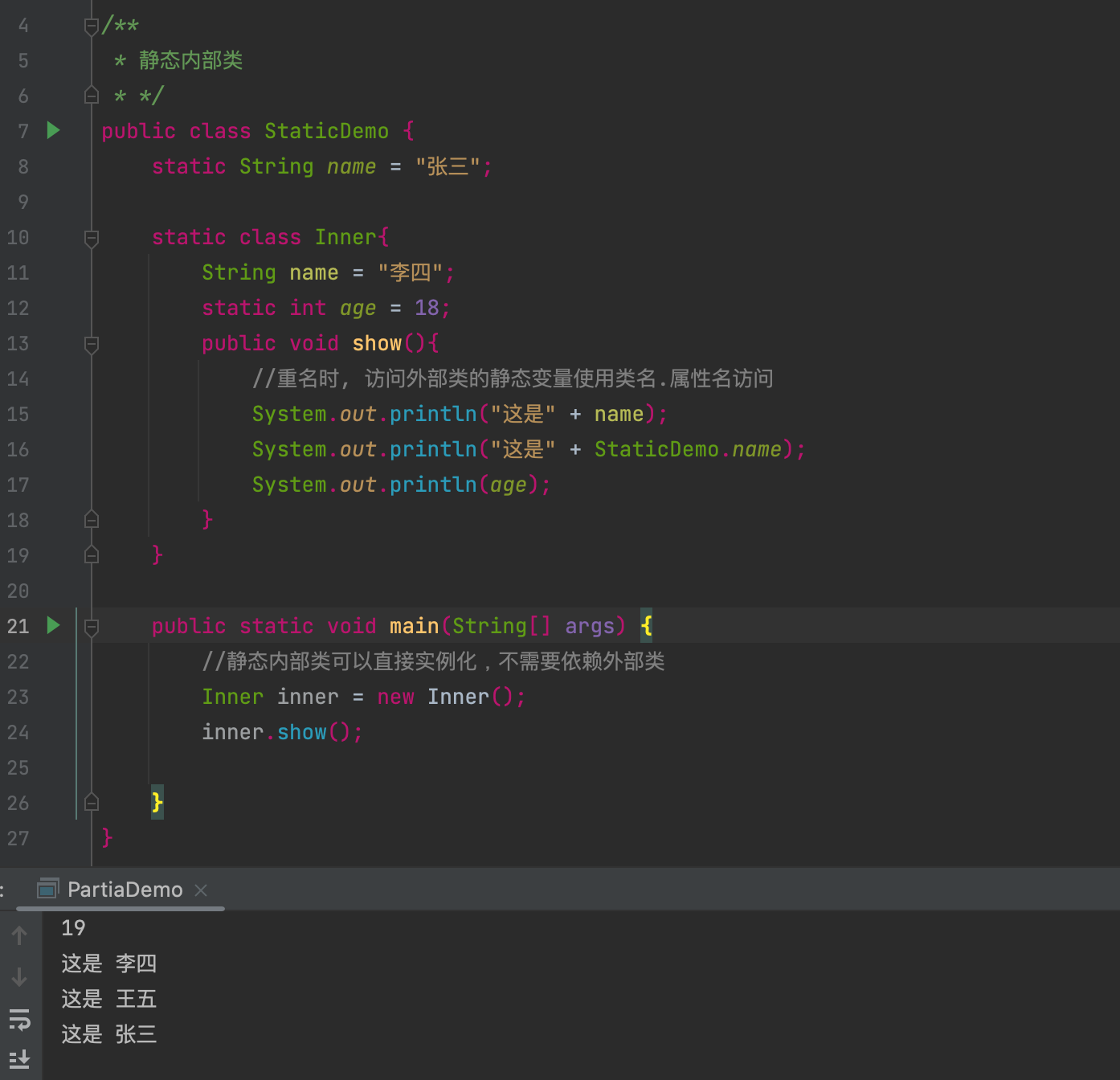The height and width of the screenshot is (1080, 1120).
Task: Click the show method name at line 13
Action: (377, 343)
